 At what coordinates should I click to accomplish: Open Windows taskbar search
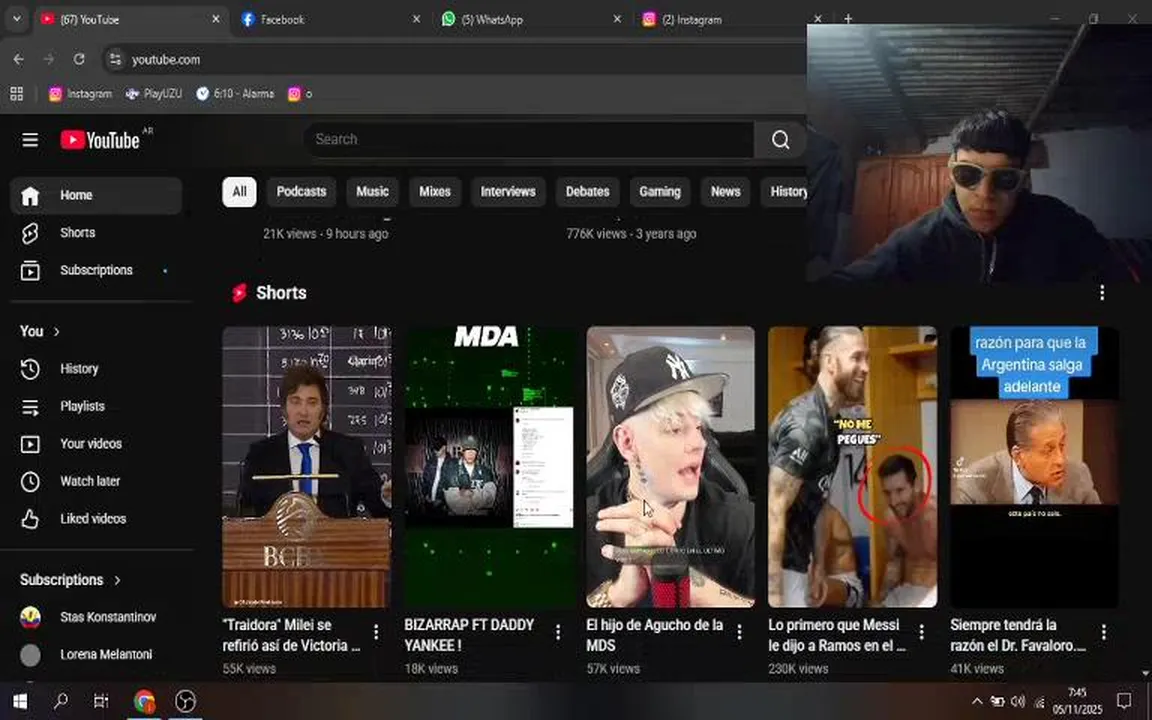[x=61, y=702]
